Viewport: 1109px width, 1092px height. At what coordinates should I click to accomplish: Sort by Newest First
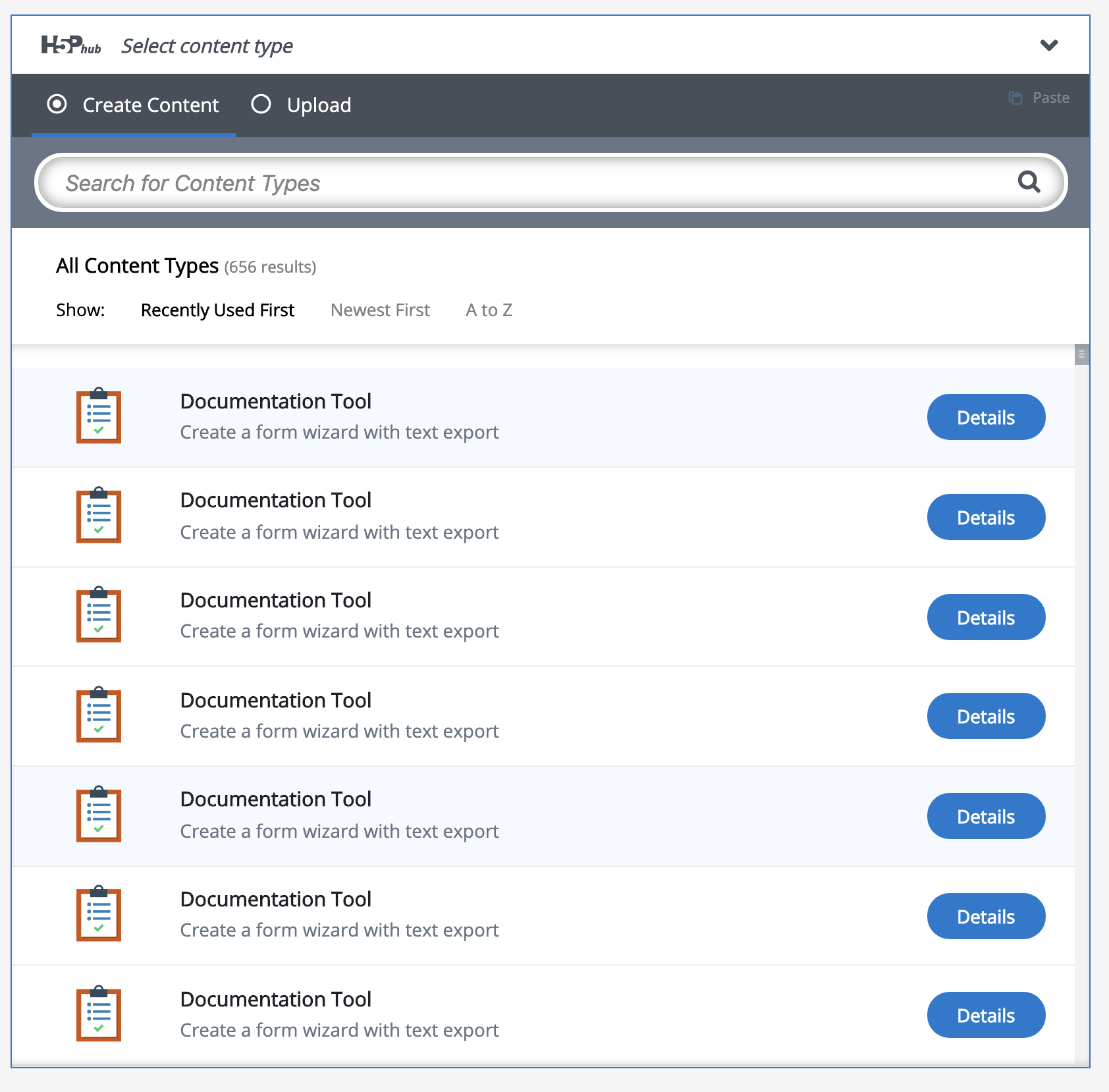click(x=380, y=310)
